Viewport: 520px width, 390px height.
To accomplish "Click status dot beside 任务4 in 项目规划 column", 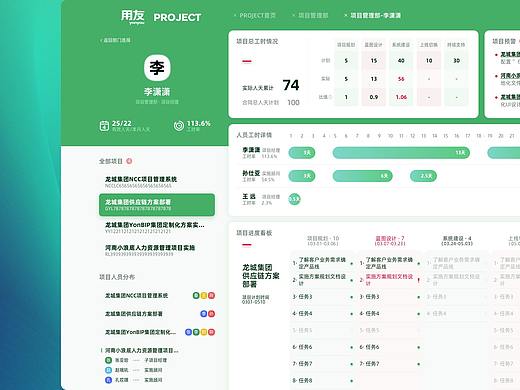I will (351, 314).
